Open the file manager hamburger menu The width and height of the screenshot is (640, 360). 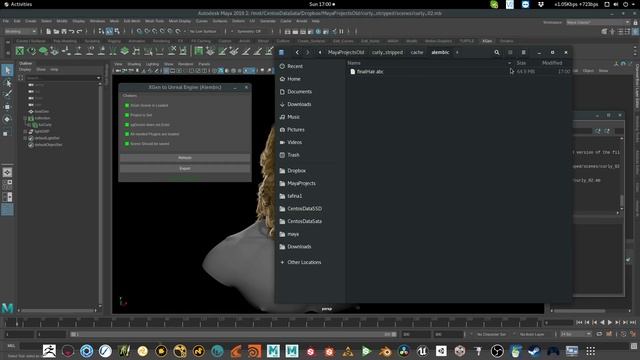524,52
